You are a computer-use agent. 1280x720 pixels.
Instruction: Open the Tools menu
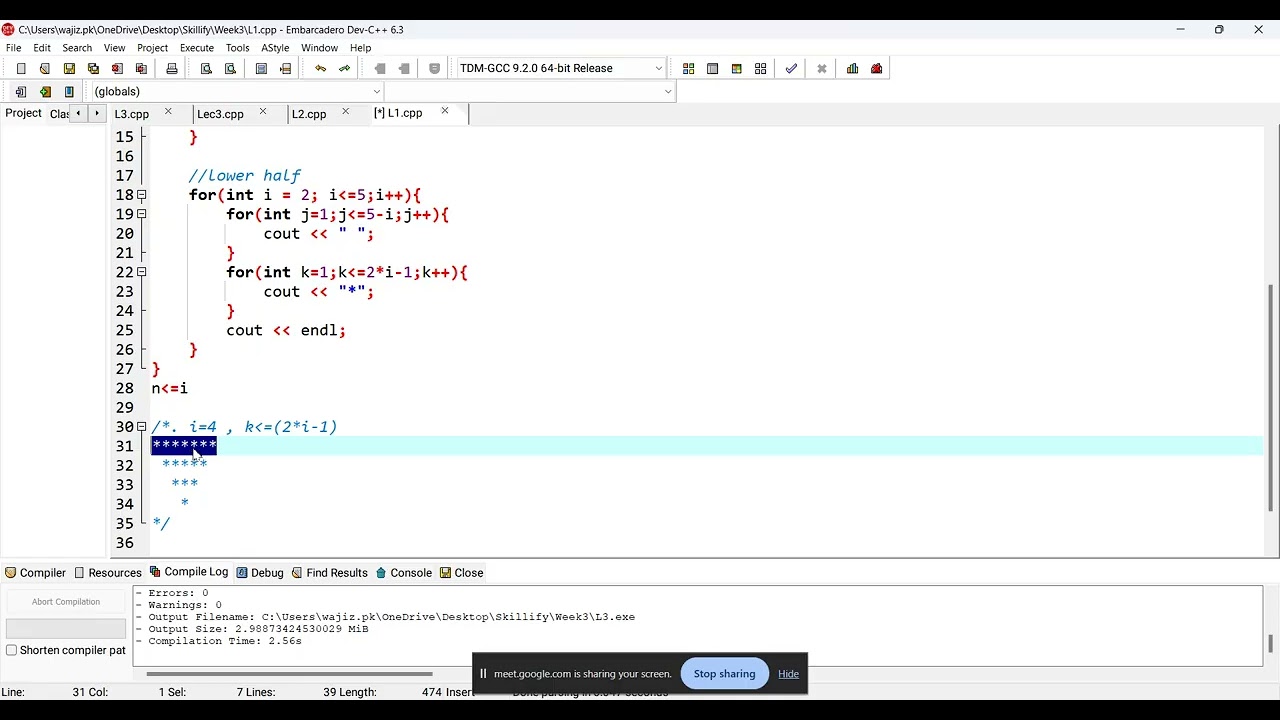237,48
